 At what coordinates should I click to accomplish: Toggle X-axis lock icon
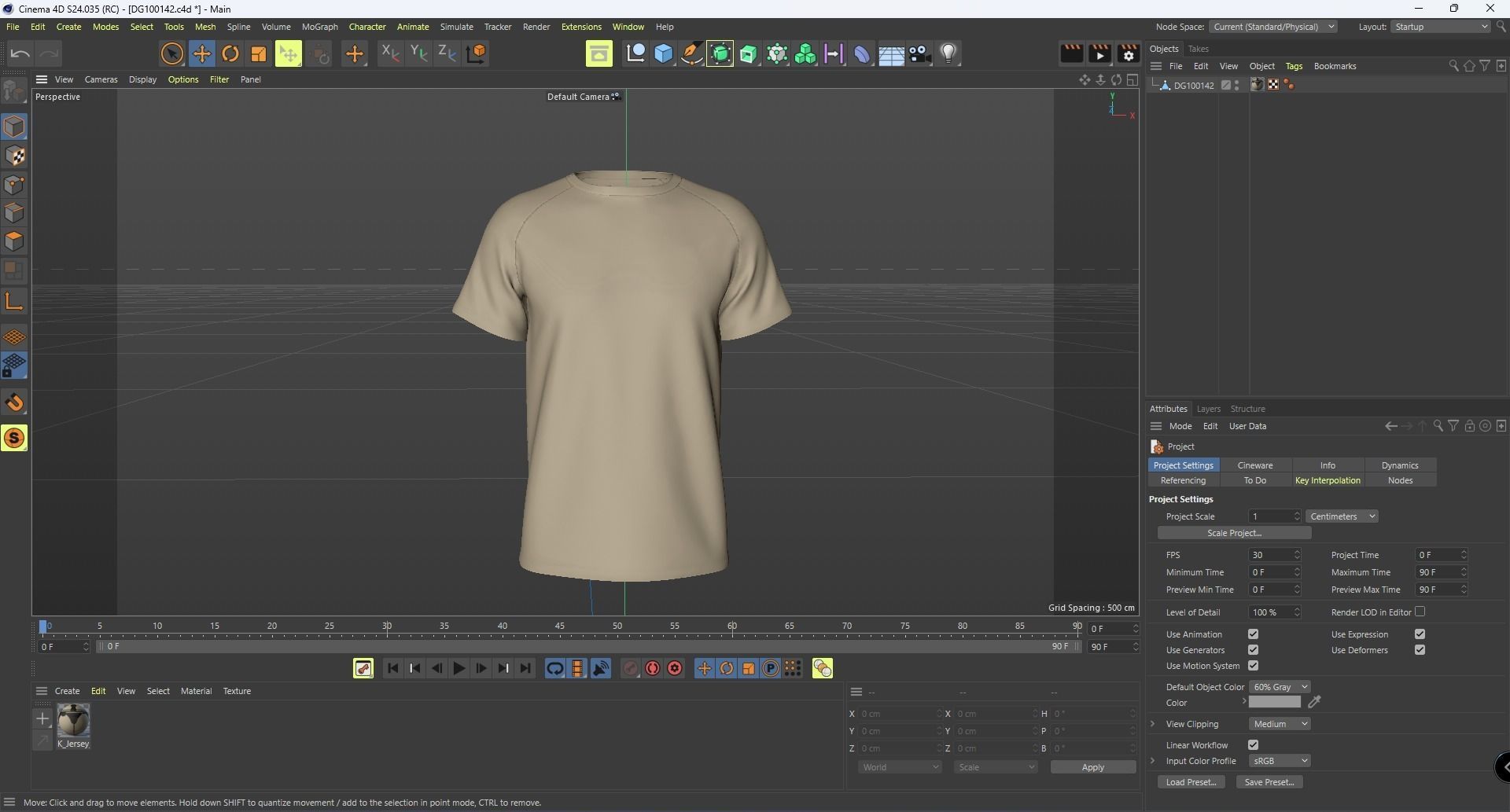pyautogui.click(x=390, y=53)
